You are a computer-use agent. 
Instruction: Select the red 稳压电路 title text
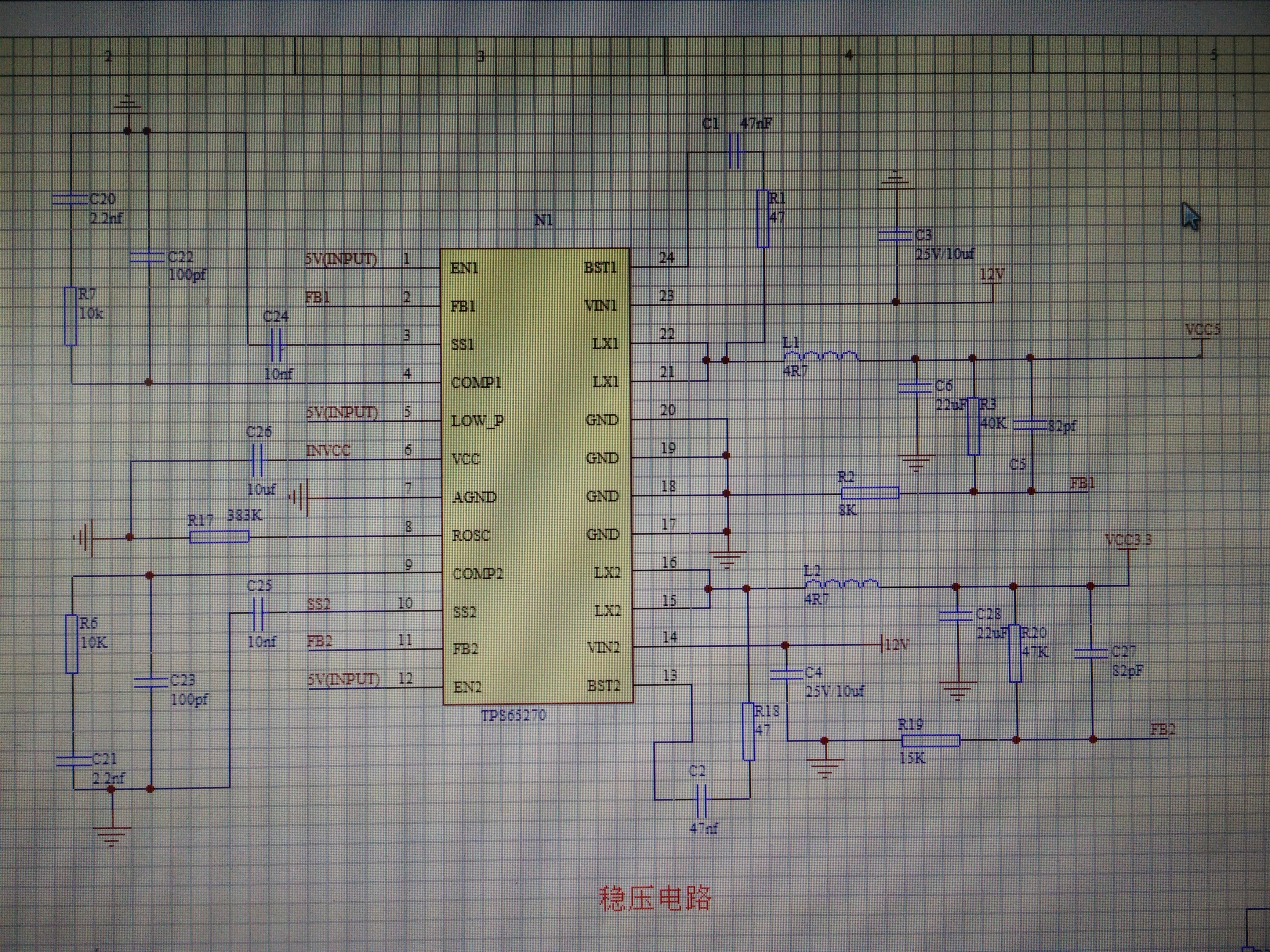point(655,898)
